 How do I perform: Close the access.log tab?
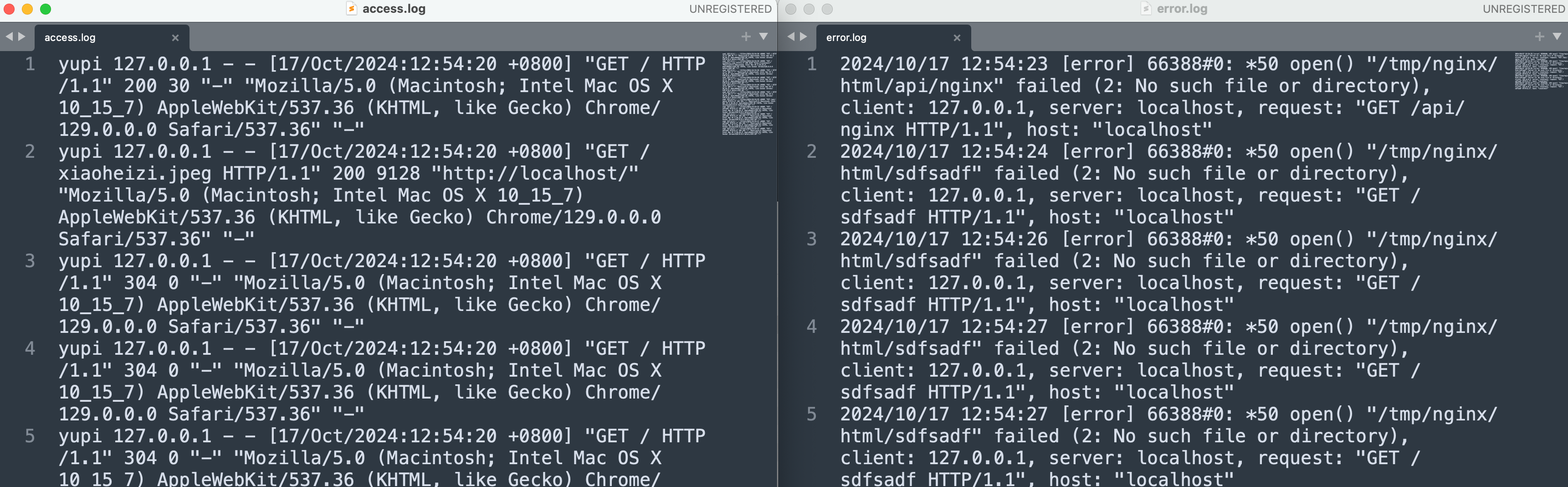click(x=175, y=38)
